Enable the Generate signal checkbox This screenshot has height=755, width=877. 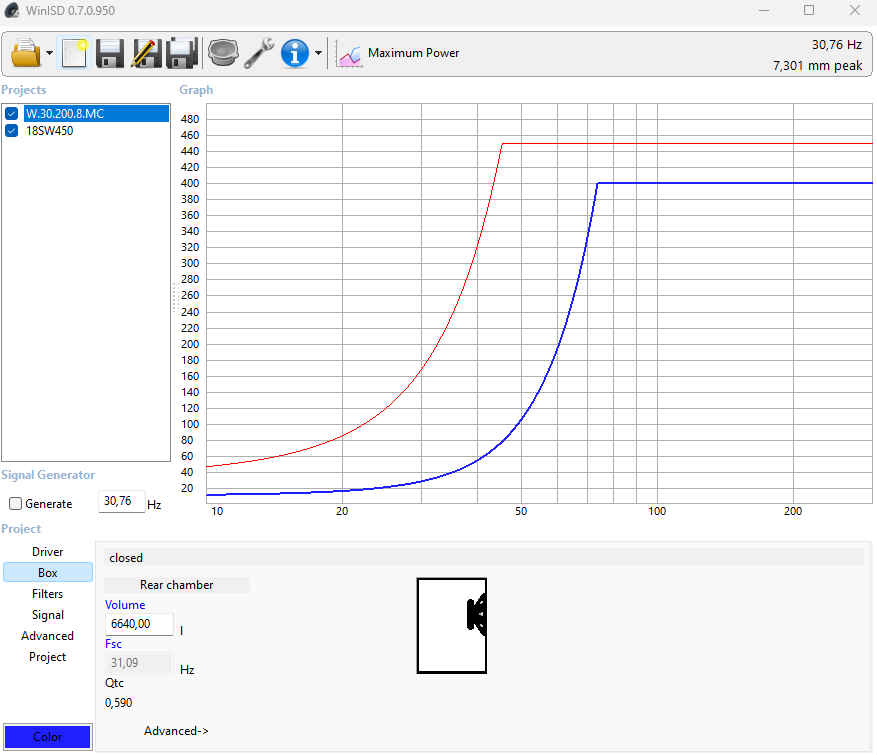coord(16,504)
